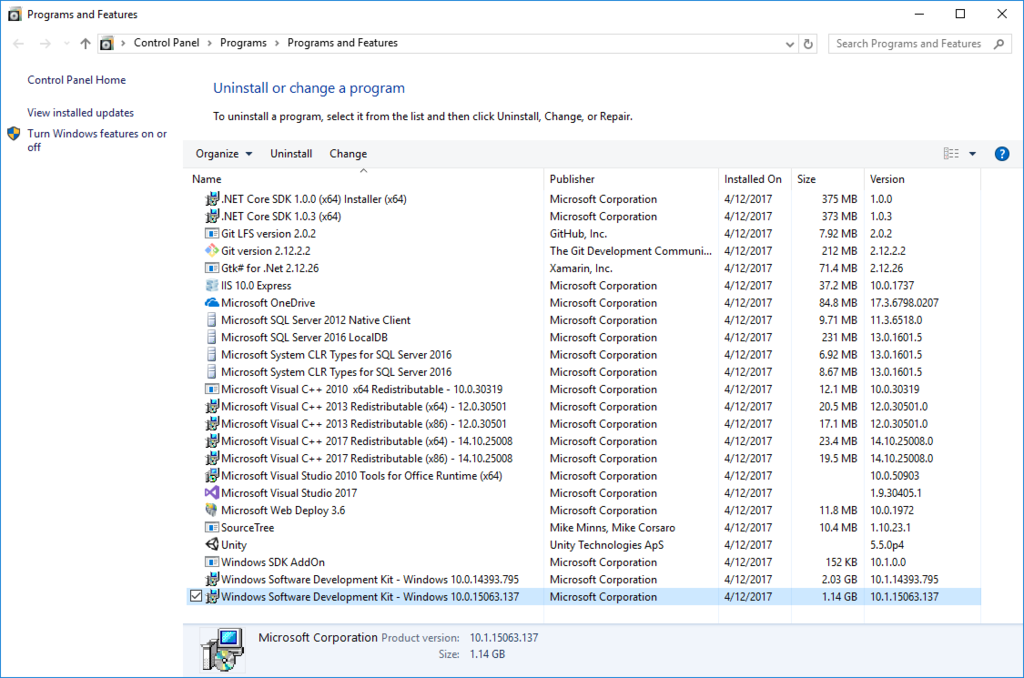Click the Unity Technologies ApS publisher cell
Viewport: 1024px width, 678px height.
point(606,545)
